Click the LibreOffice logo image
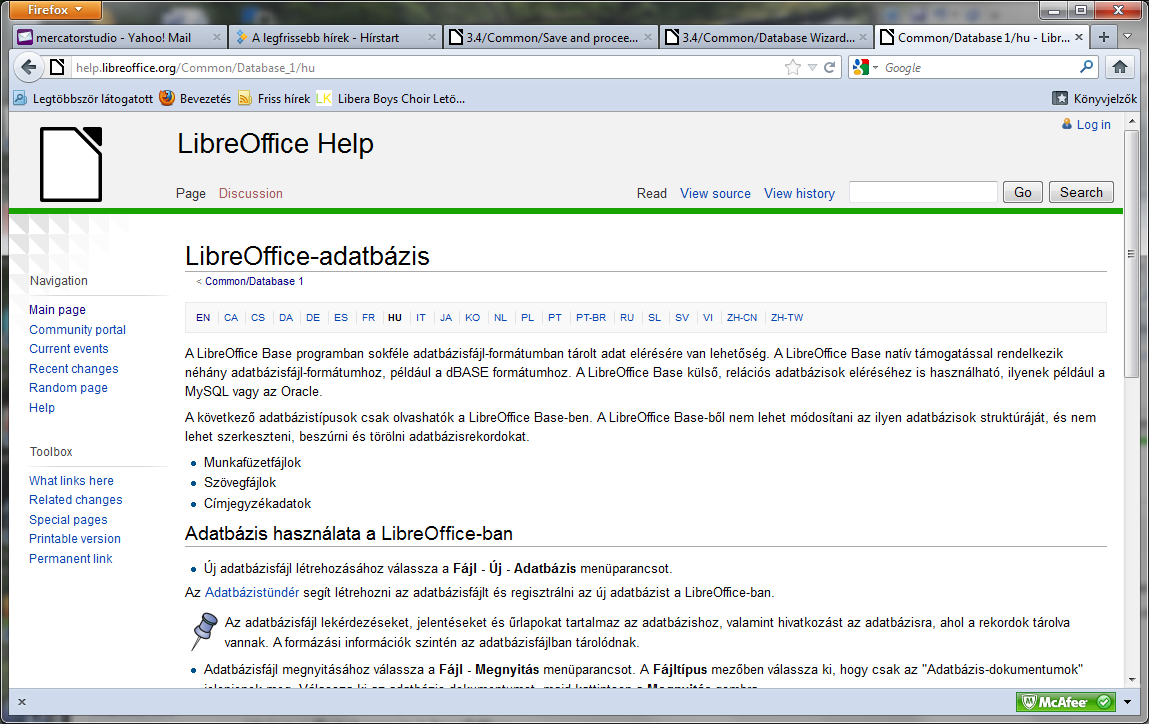This screenshot has width=1149, height=724. pos(71,164)
